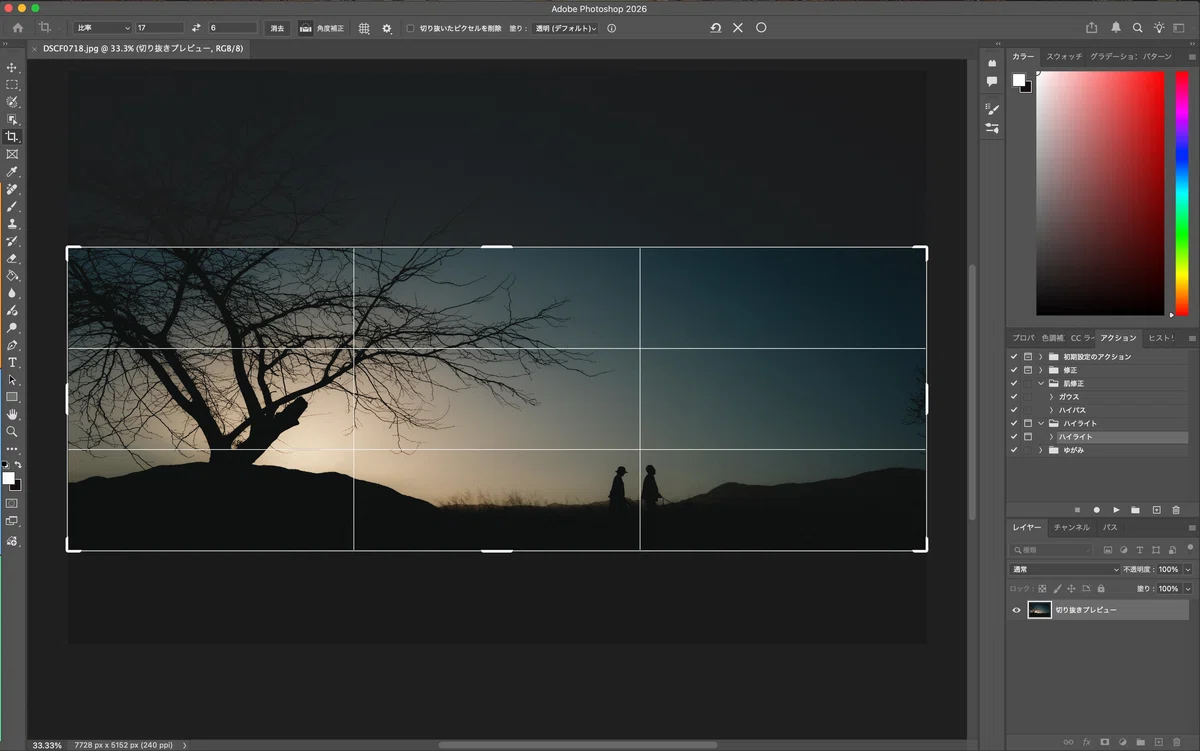The width and height of the screenshot is (1200, 751).
Task: Open additional crop settings gear
Action: [x=387, y=28]
